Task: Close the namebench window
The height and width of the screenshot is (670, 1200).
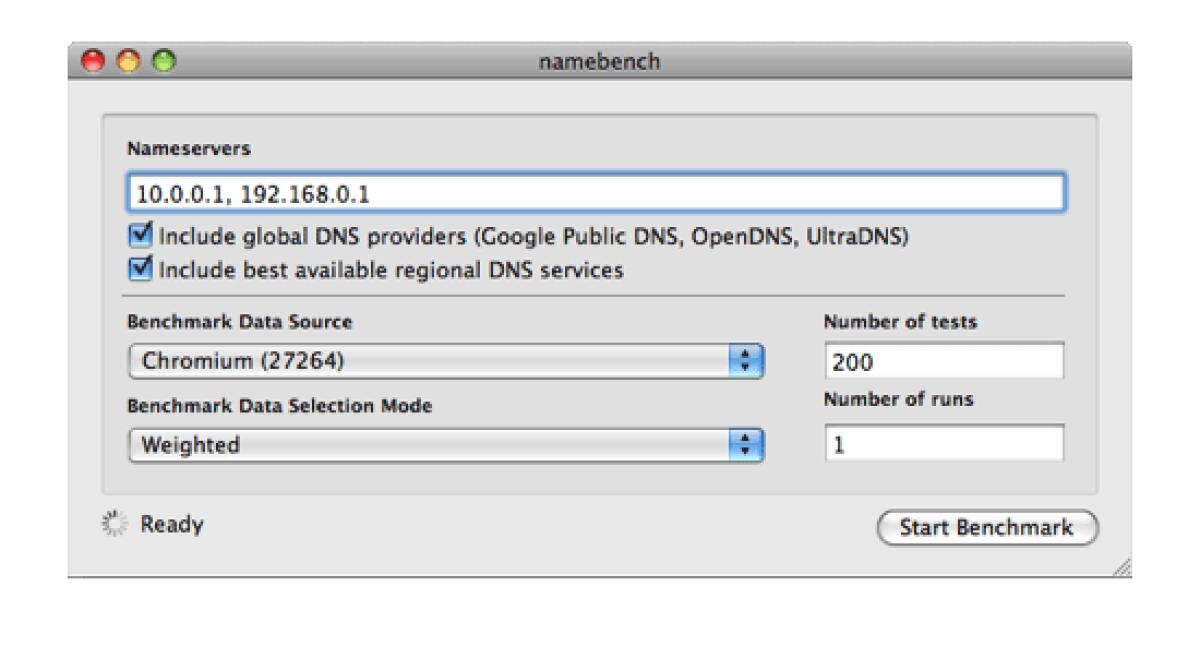Action: (93, 61)
